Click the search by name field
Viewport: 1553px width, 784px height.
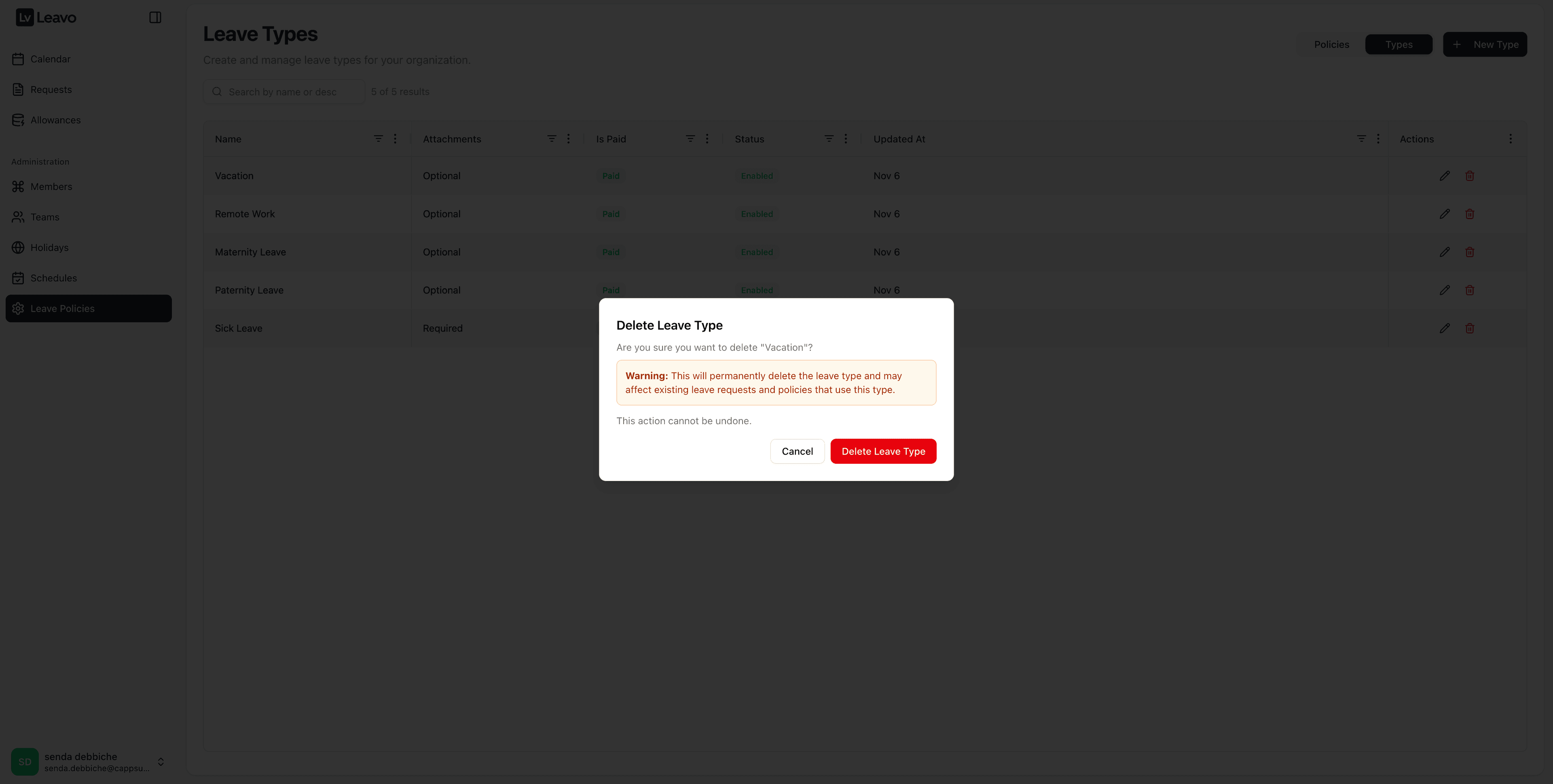coord(284,92)
